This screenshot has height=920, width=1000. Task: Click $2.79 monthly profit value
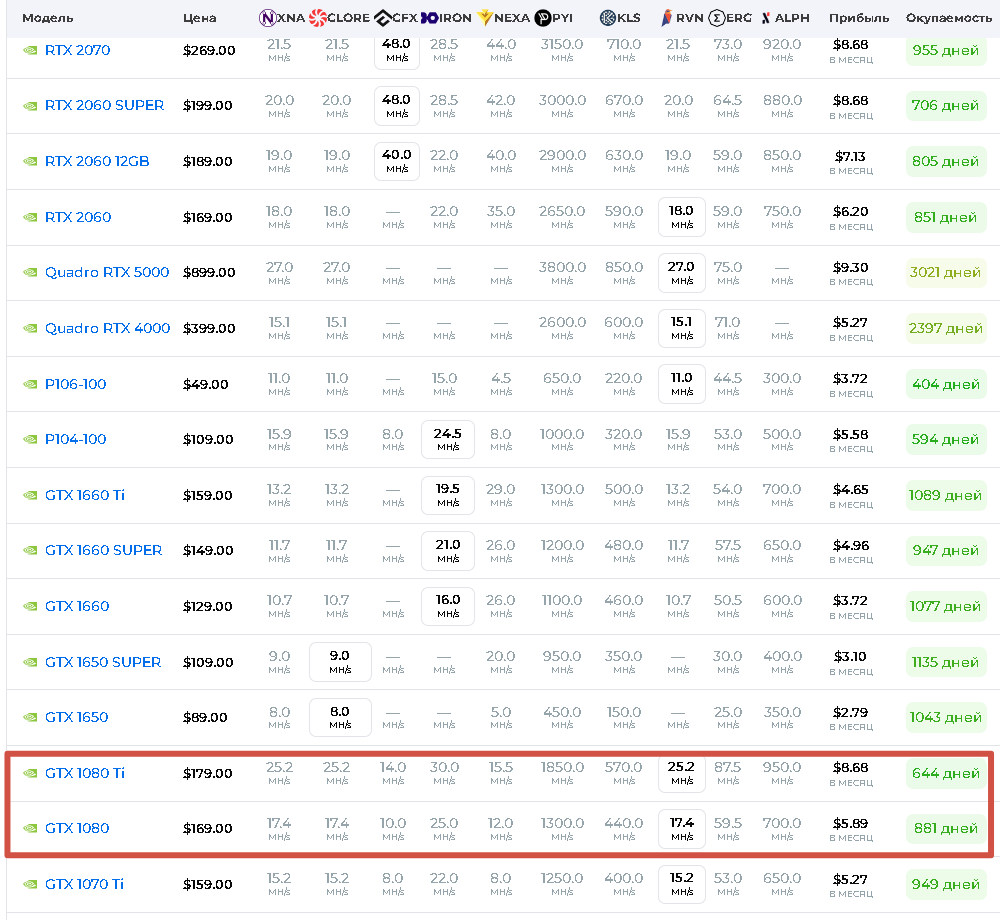click(851, 713)
